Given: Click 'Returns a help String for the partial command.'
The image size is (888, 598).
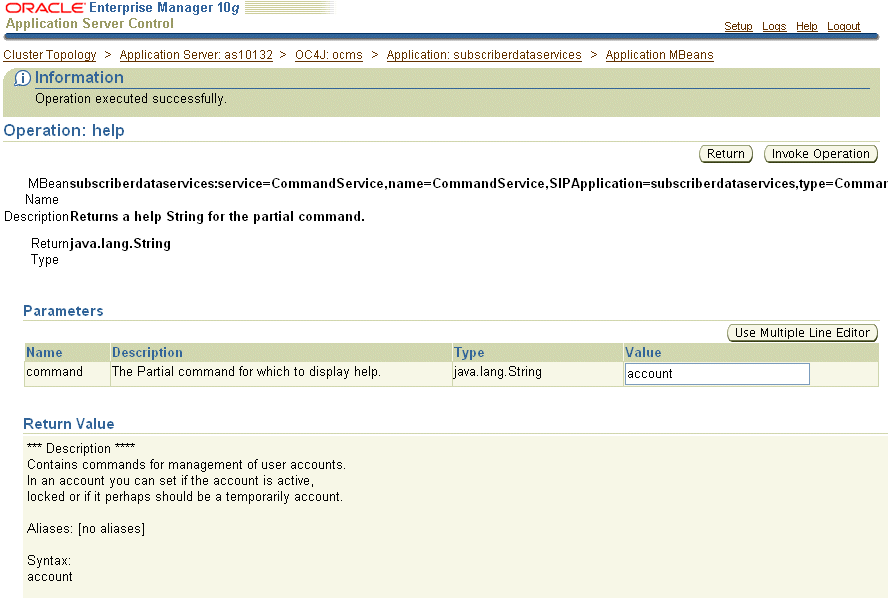Looking at the screenshot, I should 217,216.
